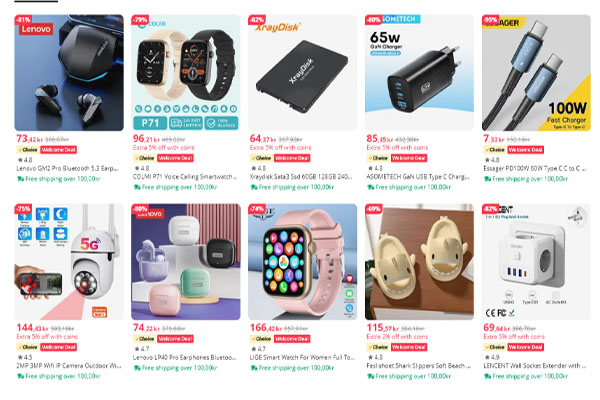Click the 166,42 kr price of LIGE watch

click(267, 328)
